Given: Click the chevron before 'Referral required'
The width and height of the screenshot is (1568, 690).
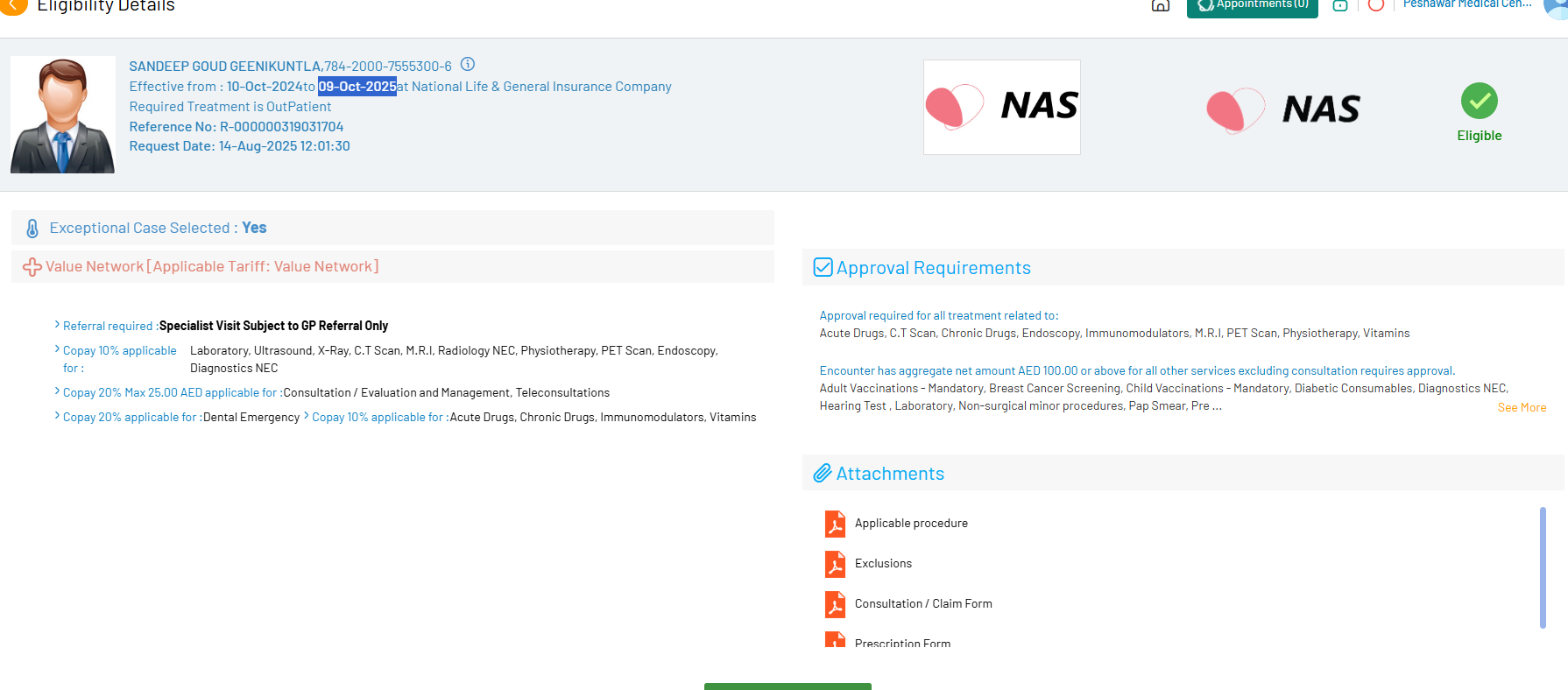Looking at the screenshot, I should click(57, 325).
